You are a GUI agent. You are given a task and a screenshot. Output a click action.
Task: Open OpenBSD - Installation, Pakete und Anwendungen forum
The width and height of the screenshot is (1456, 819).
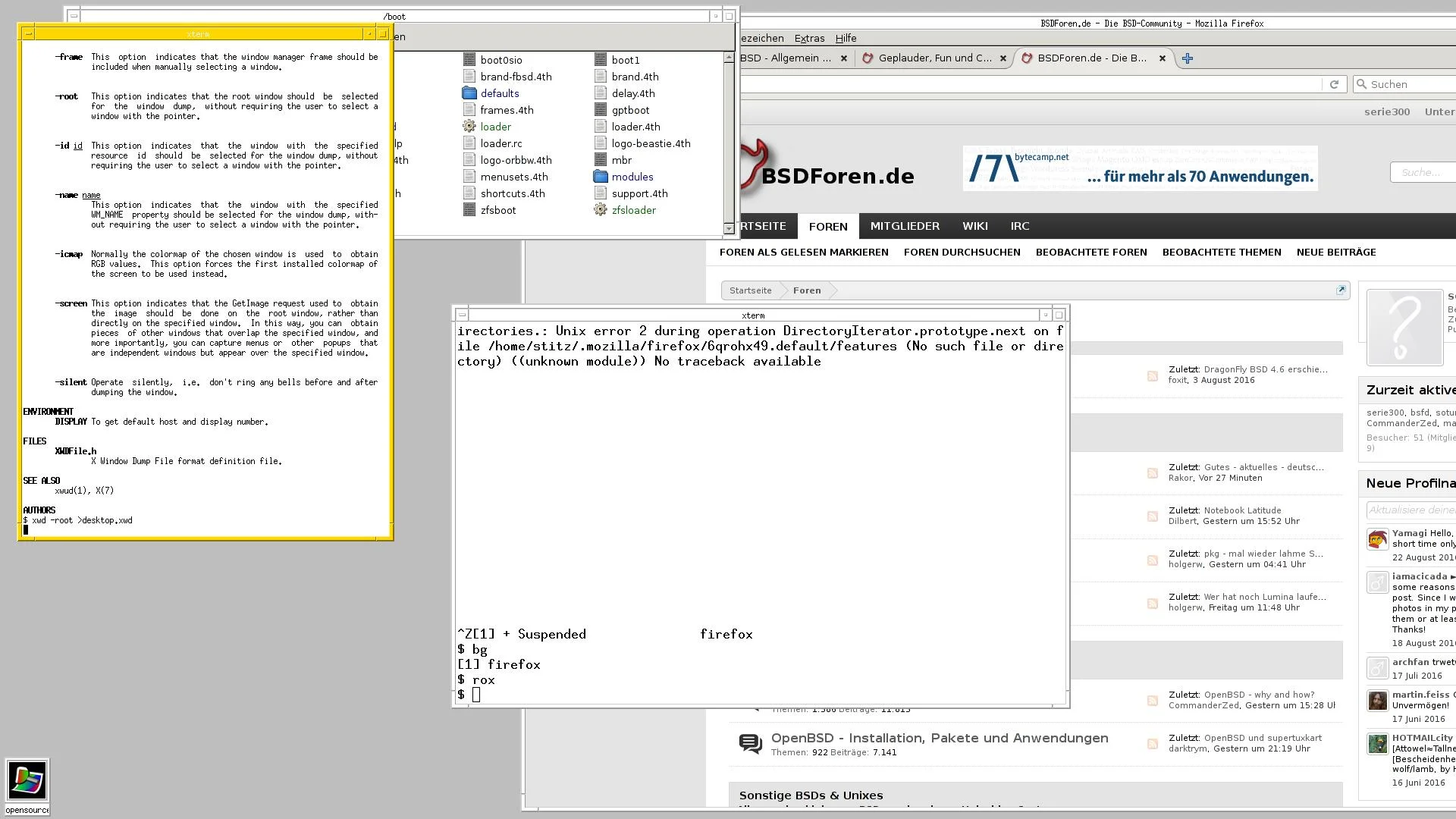click(x=940, y=738)
